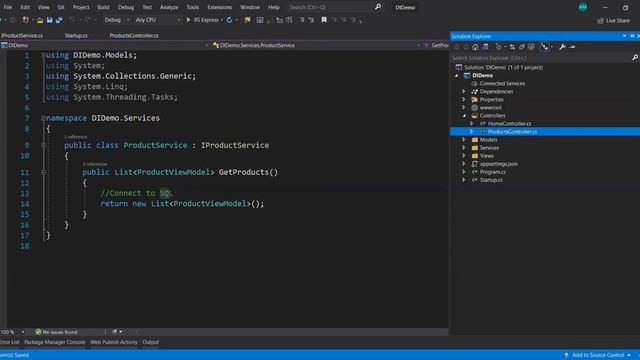Select appsettings.json in Solution Explorer
The image size is (640, 360).
(x=499, y=164)
